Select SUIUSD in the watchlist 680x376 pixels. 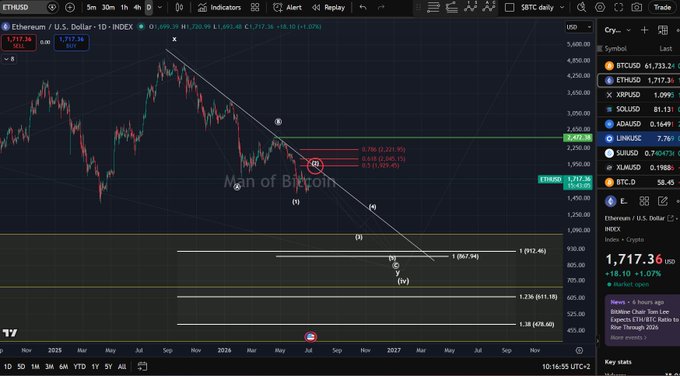click(638, 153)
